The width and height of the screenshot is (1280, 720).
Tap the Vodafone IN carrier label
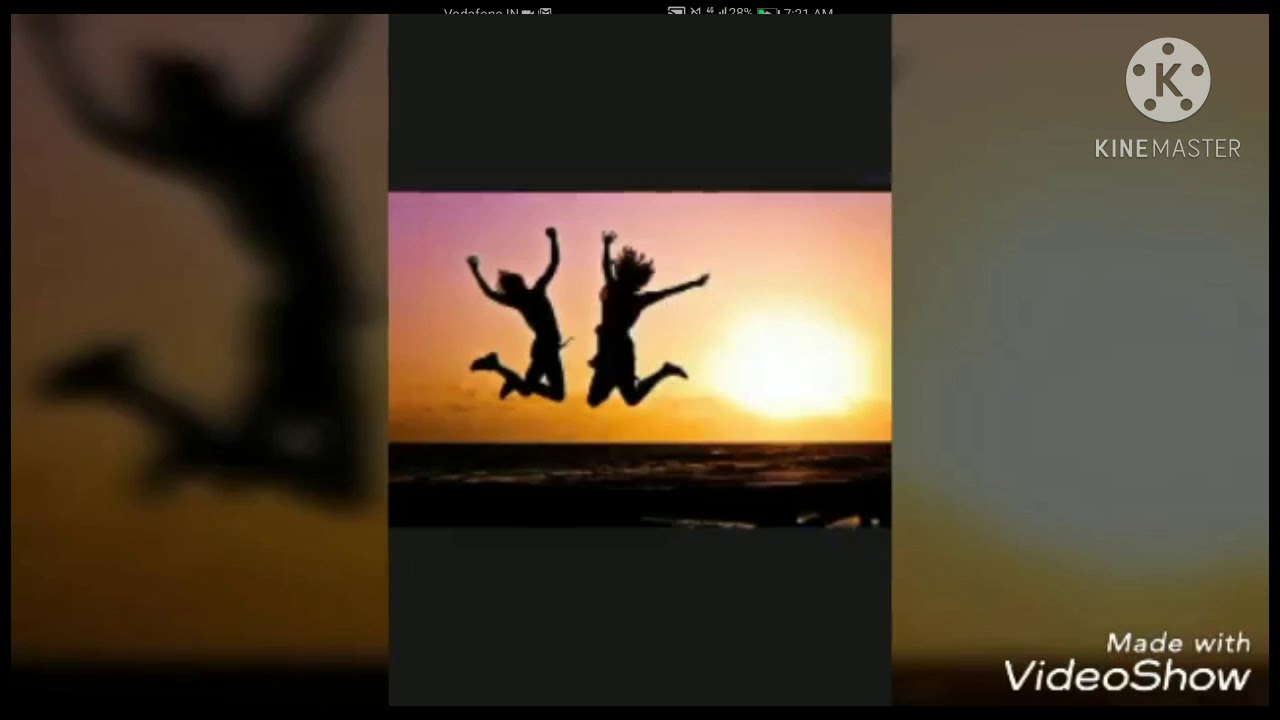pos(480,13)
